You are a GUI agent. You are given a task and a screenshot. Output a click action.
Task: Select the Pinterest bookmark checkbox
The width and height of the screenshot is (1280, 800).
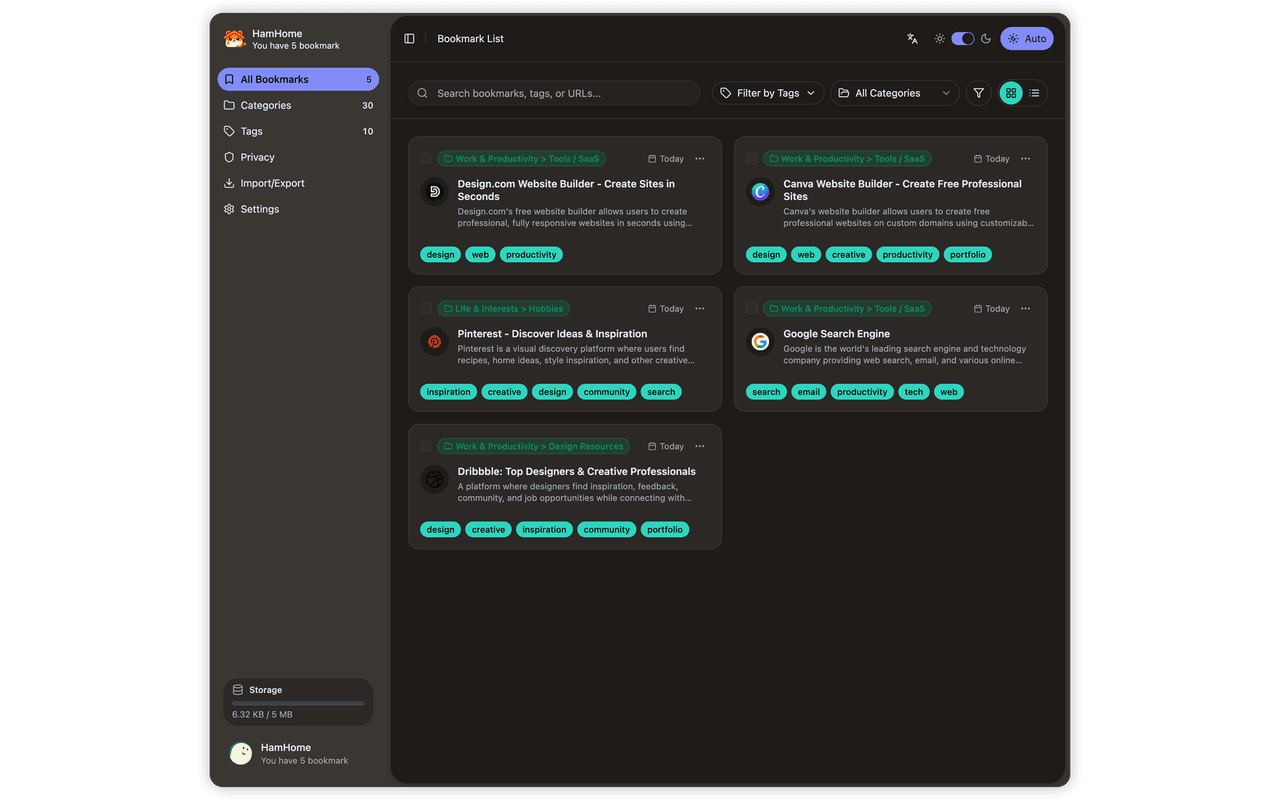pos(426,309)
